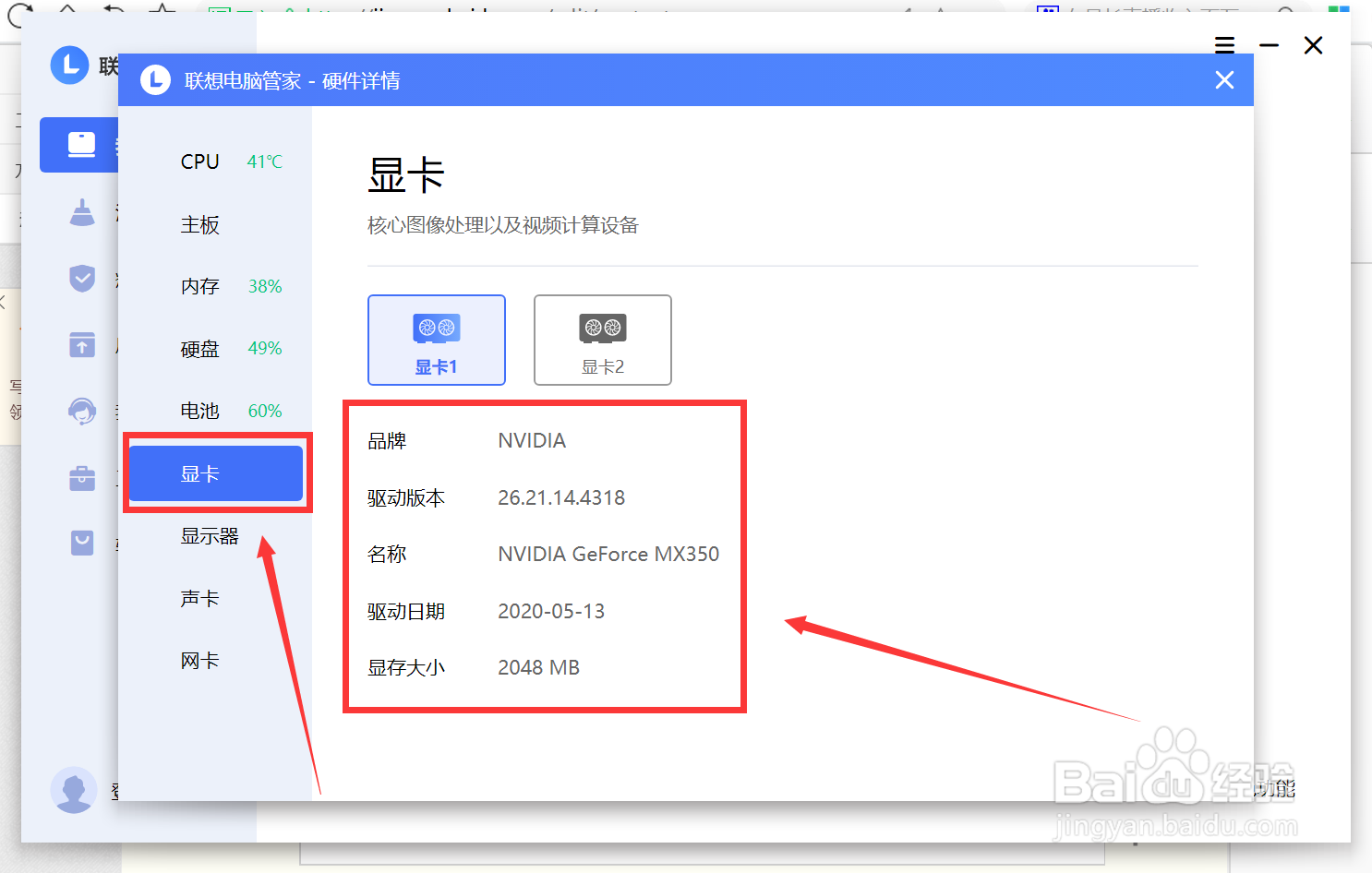Screen dimensions: 1372x873
Task: Open the customer service headset icon
Action: click(x=82, y=411)
